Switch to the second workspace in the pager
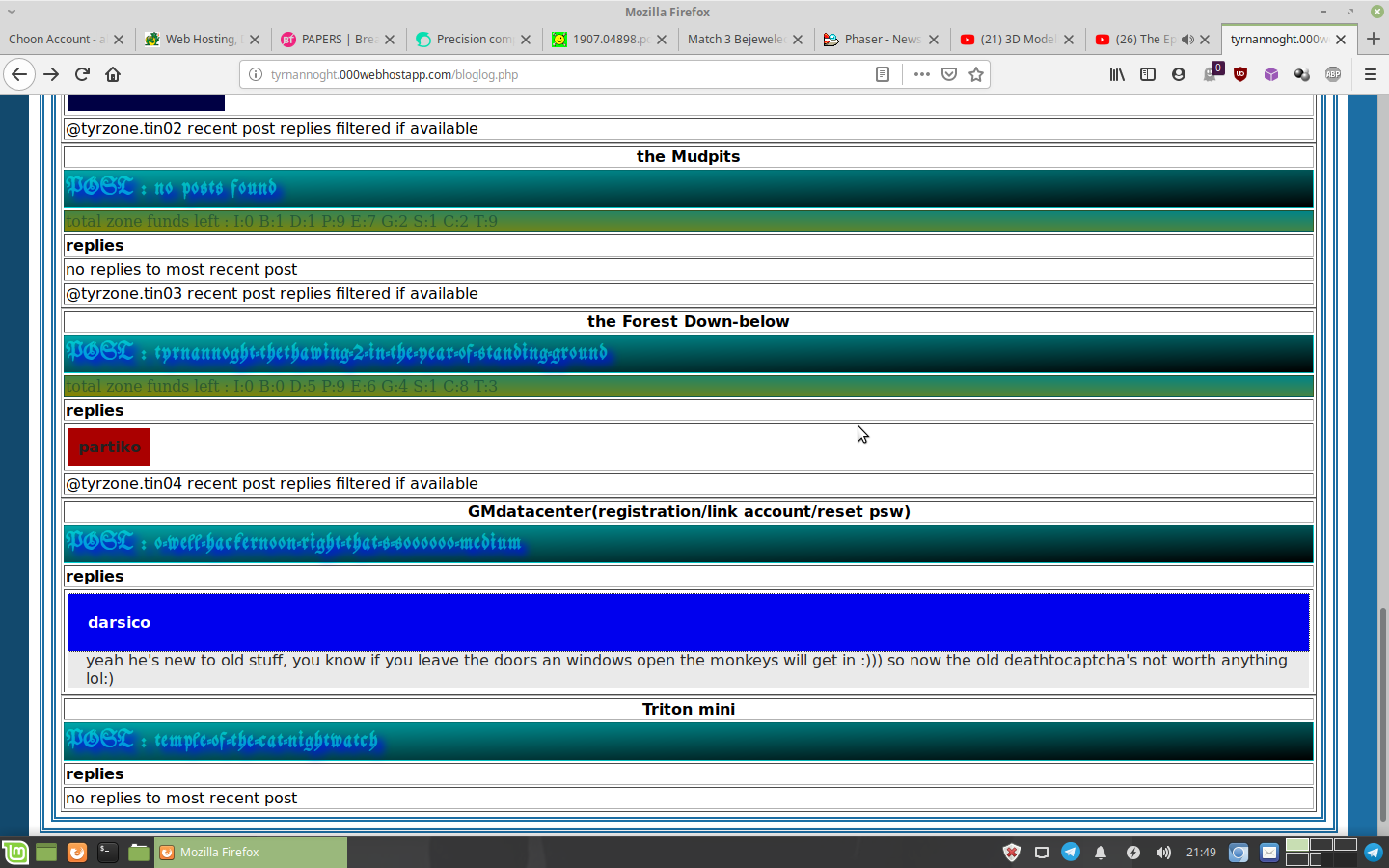 pyautogui.click(x=1321, y=845)
